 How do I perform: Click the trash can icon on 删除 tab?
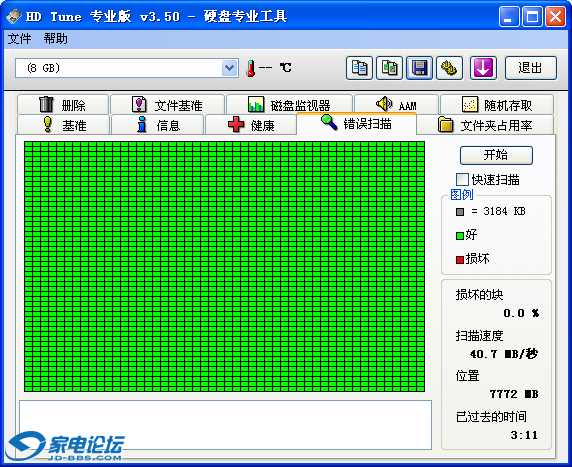46,104
